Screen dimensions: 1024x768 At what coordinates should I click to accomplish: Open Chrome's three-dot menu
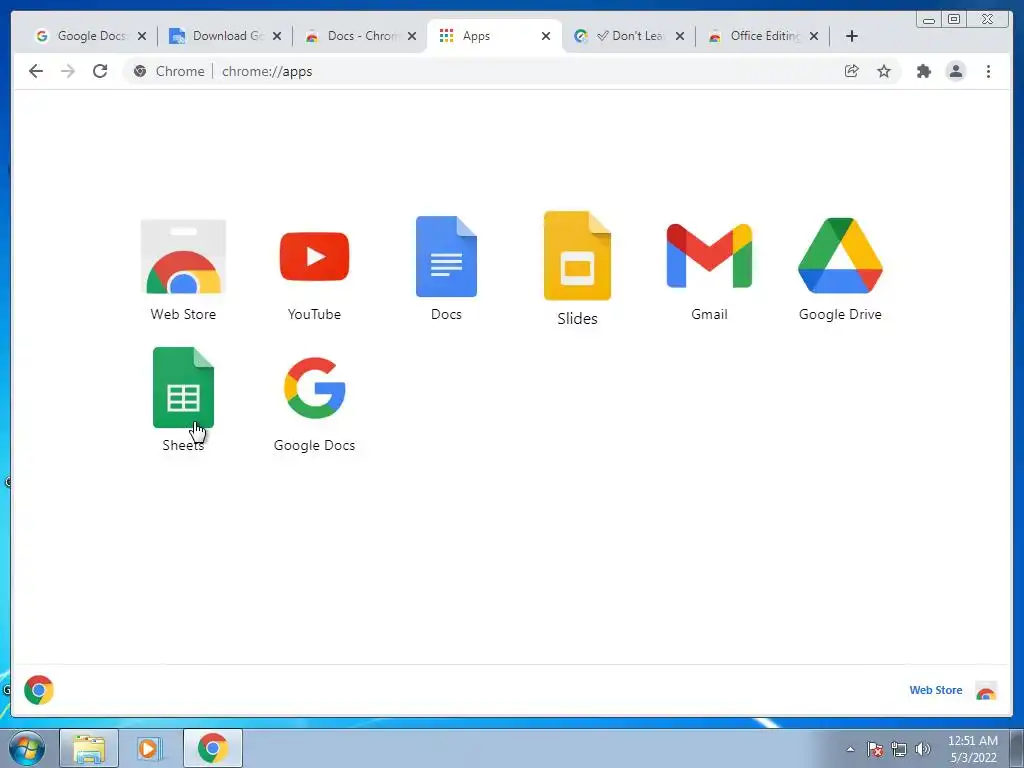pyautogui.click(x=988, y=71)
